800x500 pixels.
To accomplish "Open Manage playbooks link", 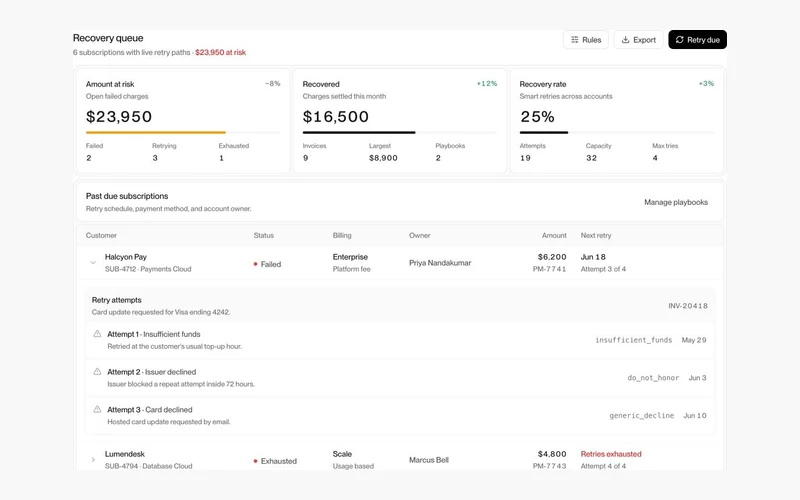I will click(x=676, y=202).
